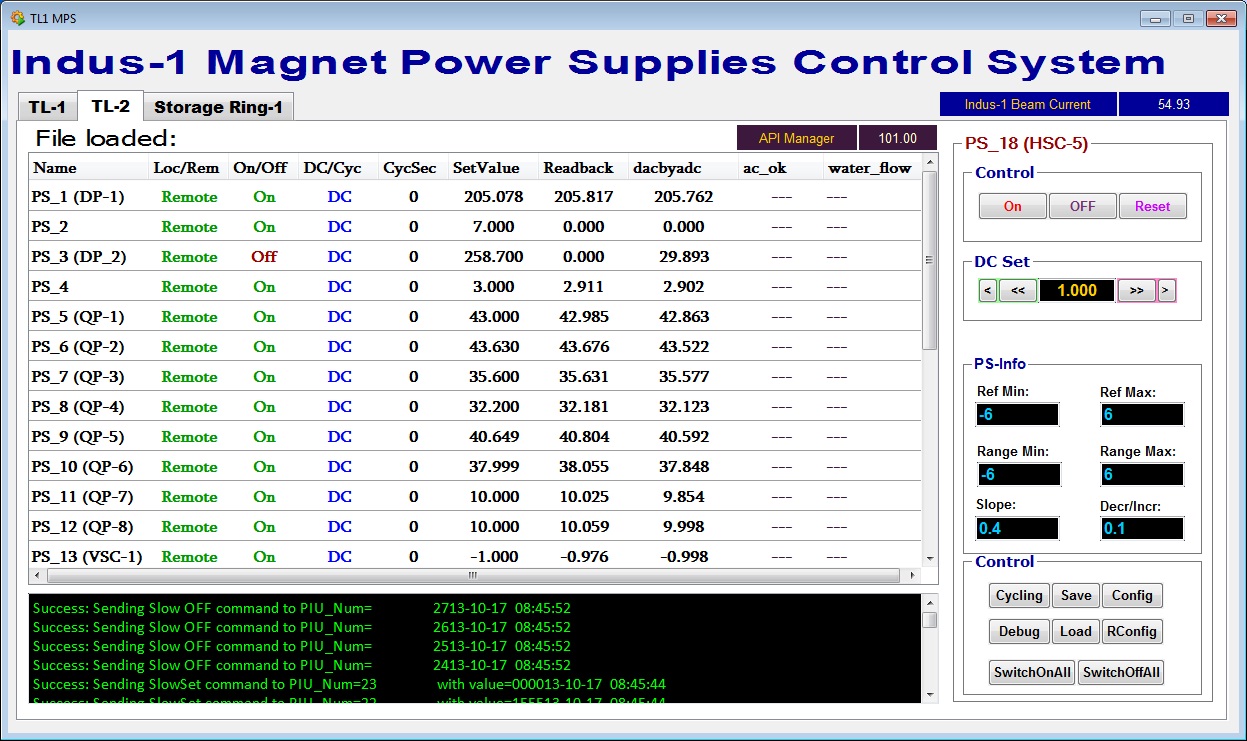Viewport: 1247px width, 741px height.
Task: Click the dacbyadc column header
Action: click(683, 168)
